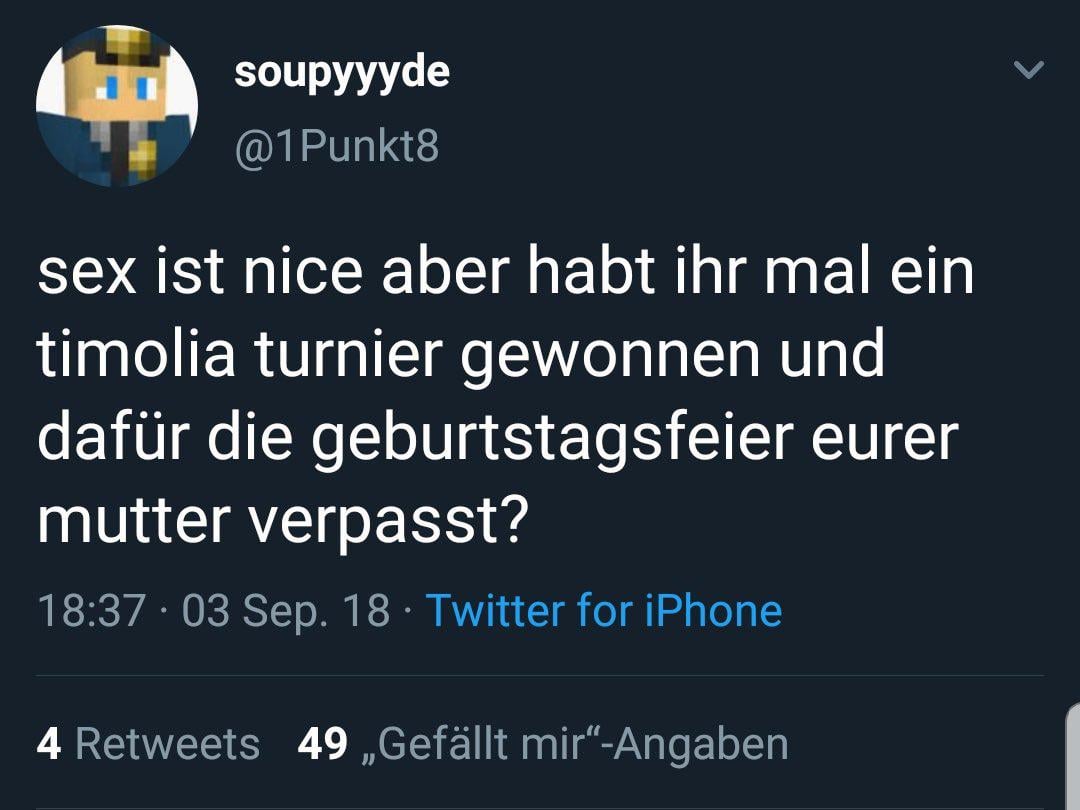
Task: Click the word Retweets
Action: point(167,744)
